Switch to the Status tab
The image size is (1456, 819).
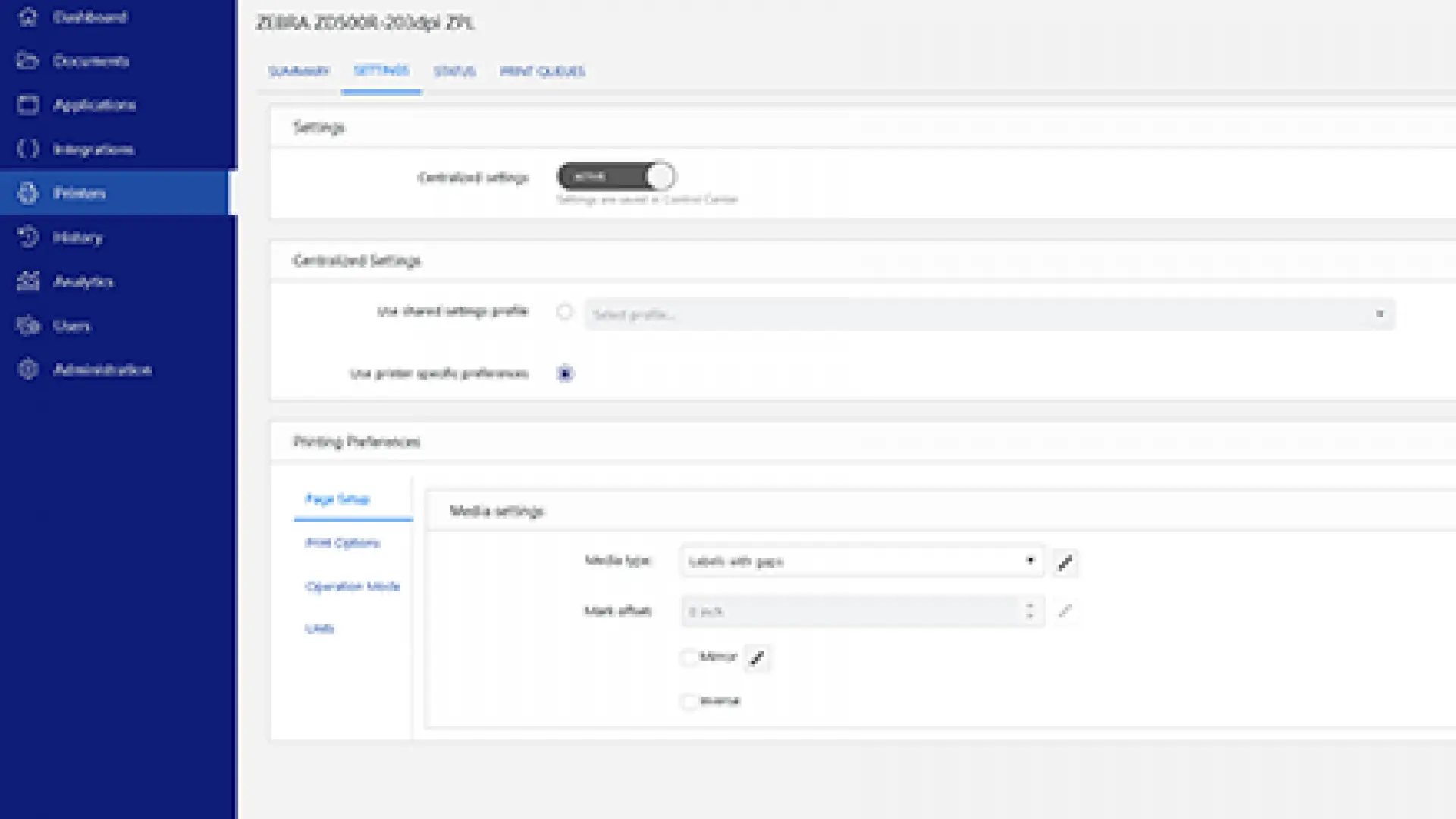[x=454, y=71]
